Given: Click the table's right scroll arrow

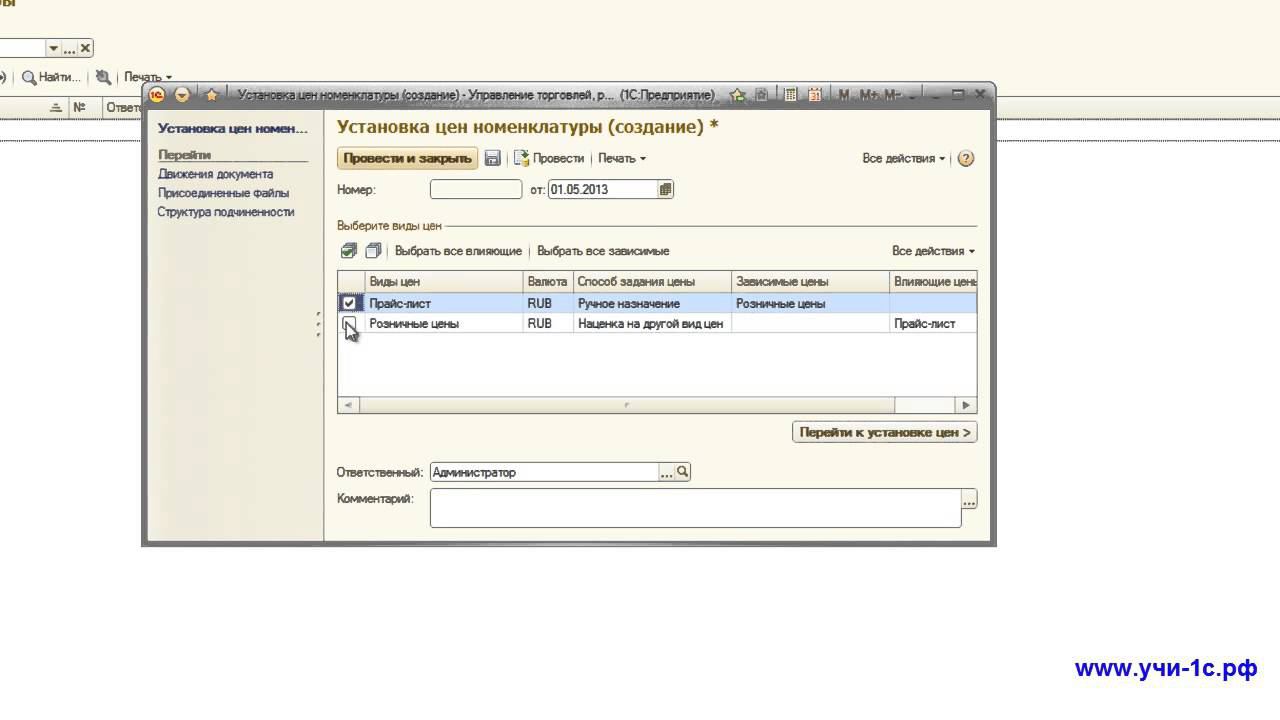Looking at the screenshot, I should (x=966, y=405).
